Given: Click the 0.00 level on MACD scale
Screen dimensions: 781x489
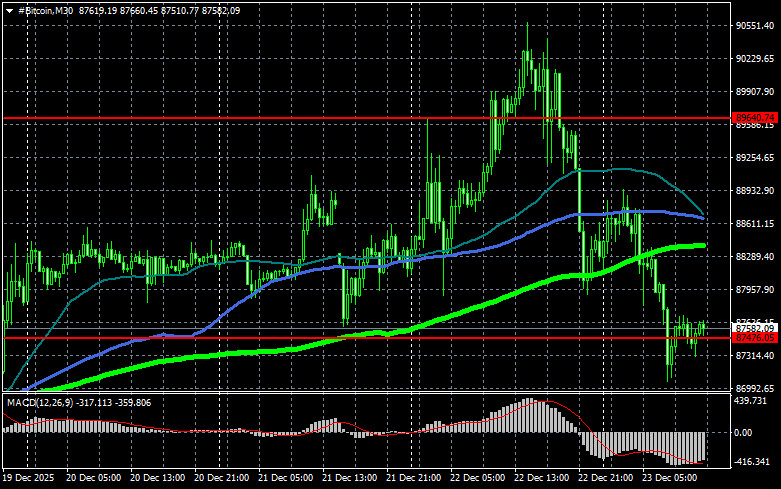Looking at the screenshot, I should click(x=743, y=433).
